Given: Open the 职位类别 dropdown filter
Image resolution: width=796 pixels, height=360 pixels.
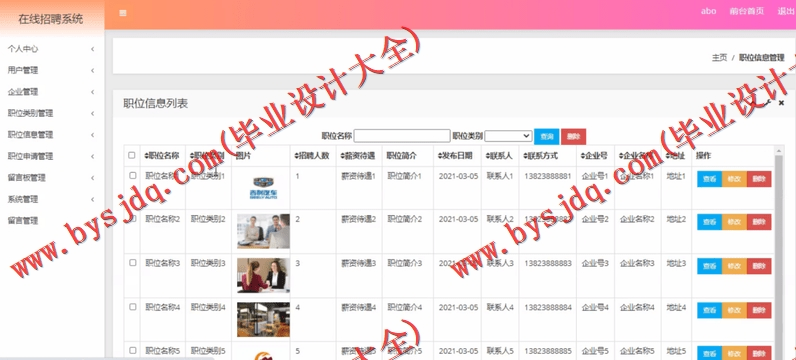Looking at the screenshot, I should (x=508, y=136).
